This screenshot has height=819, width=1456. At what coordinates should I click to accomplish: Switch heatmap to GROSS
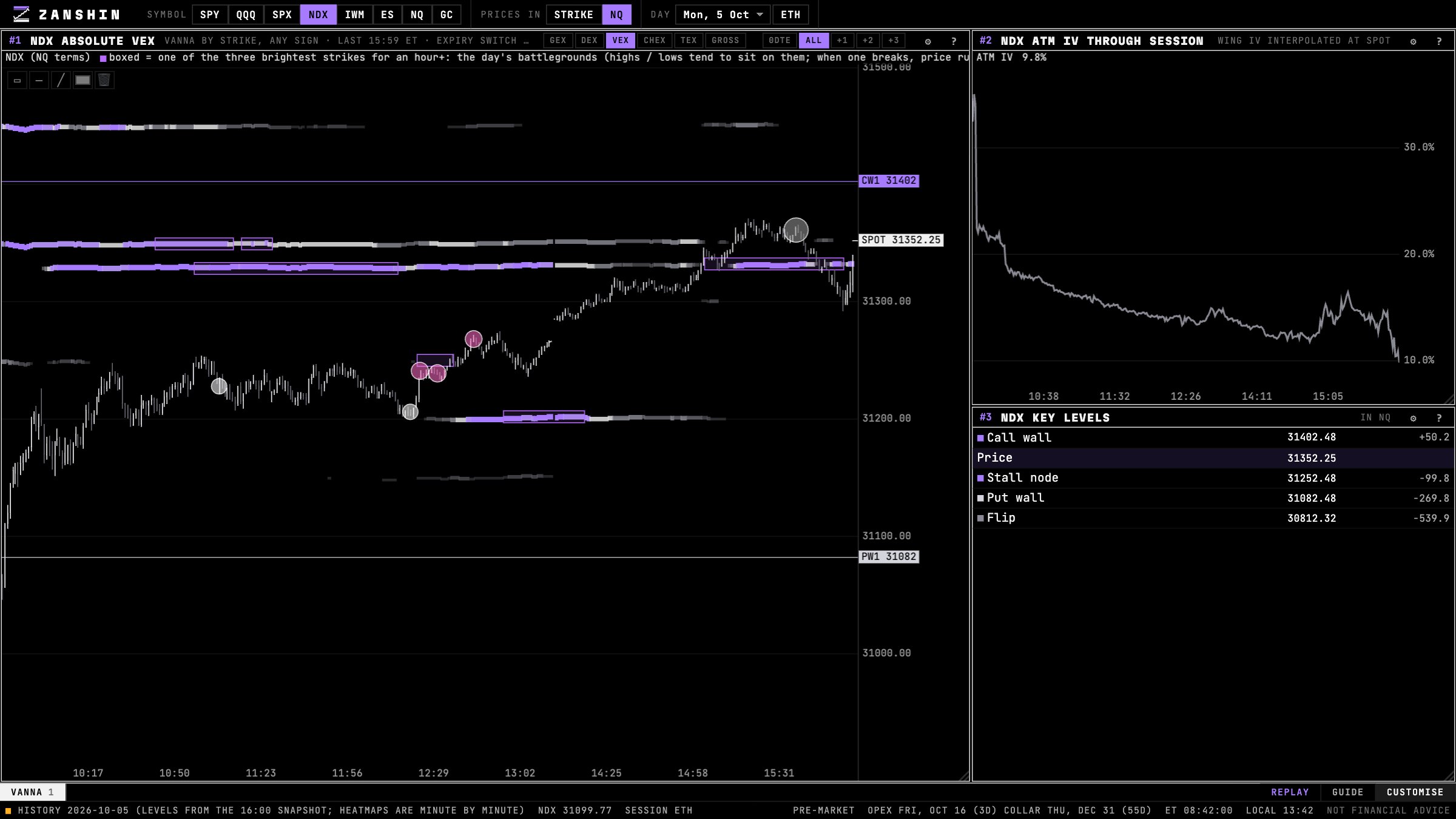click(x=726, y=41)
